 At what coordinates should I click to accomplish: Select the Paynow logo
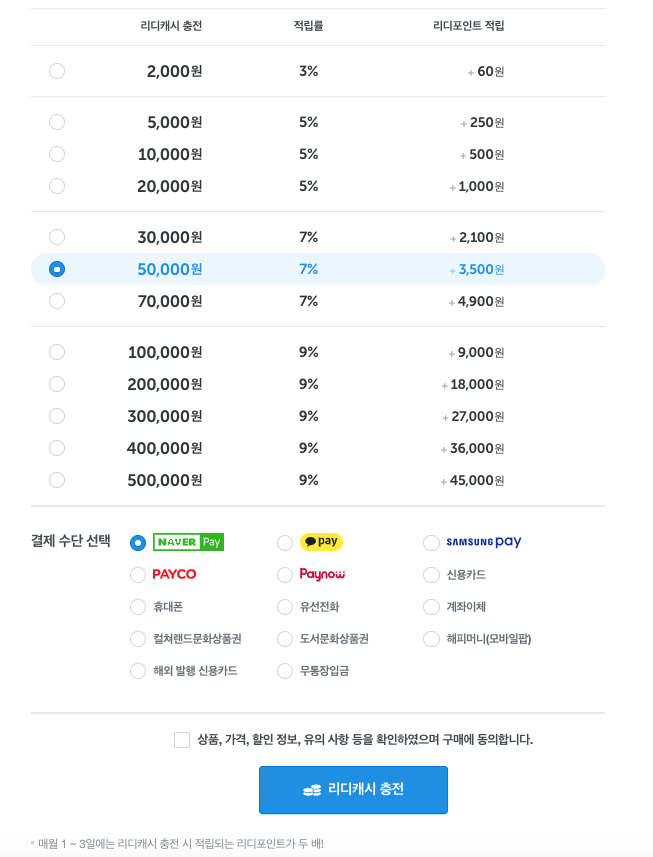click(321, 575)
